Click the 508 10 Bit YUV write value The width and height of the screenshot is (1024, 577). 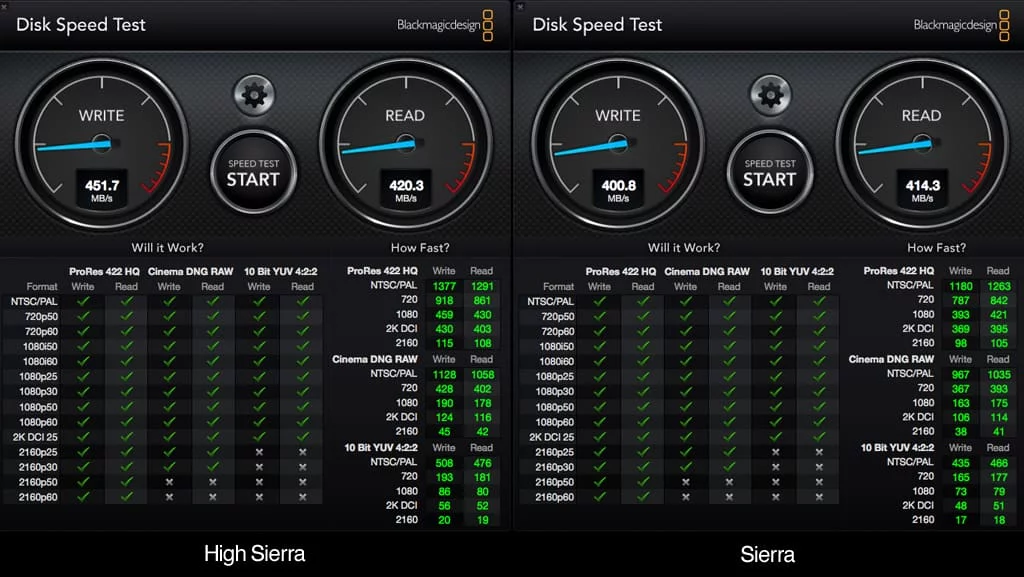pos(444,463)
